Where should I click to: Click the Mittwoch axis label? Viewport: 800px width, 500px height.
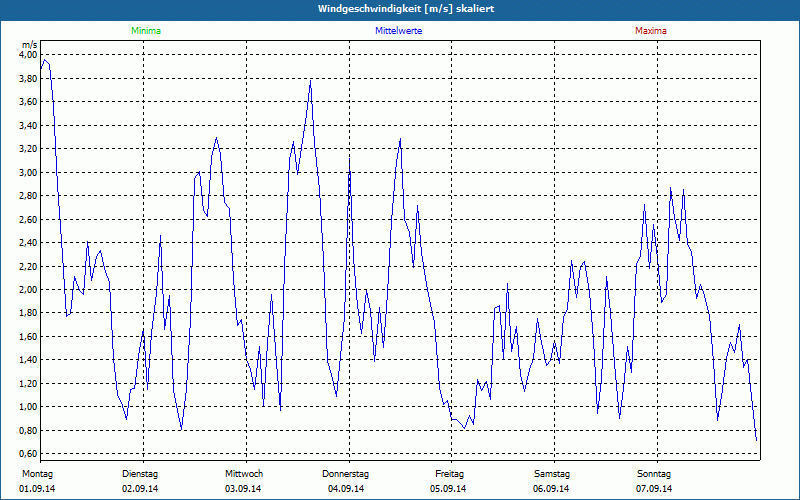click(x=244, y=474)
